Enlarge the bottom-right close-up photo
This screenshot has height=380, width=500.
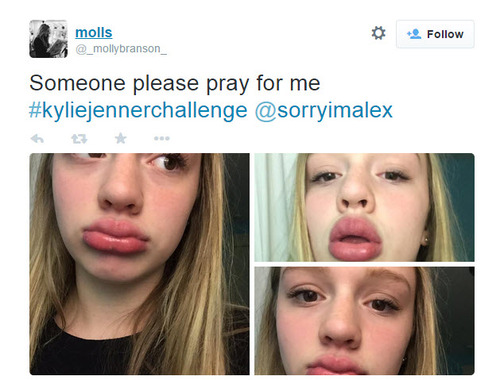tap(364, 321)
